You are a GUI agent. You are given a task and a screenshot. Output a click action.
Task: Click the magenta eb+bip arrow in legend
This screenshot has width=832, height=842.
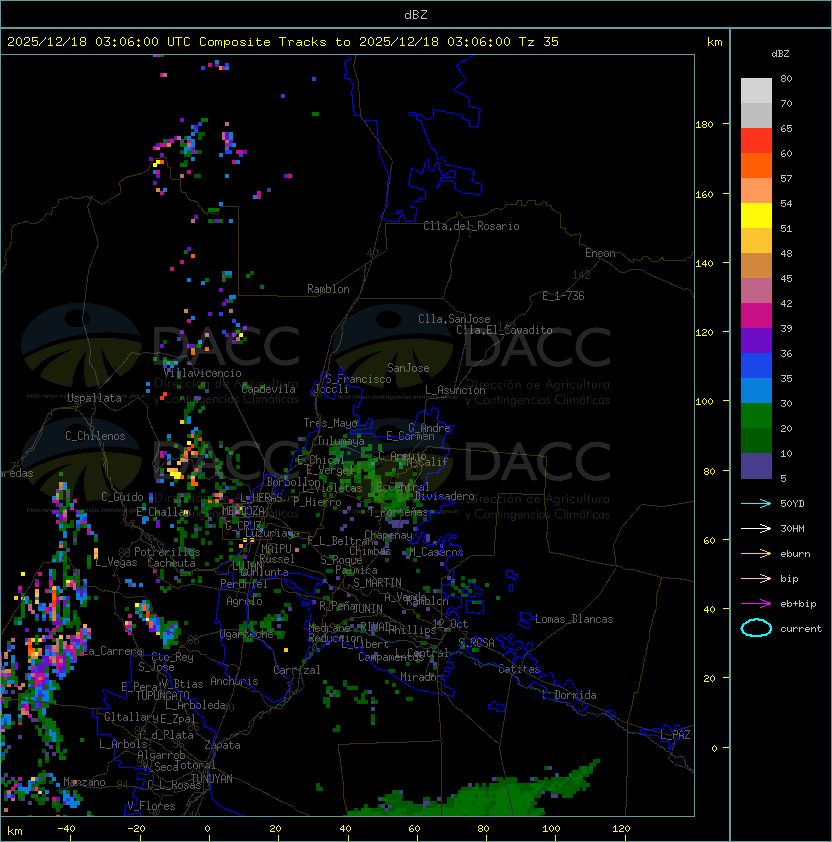[x=756, y=604]
